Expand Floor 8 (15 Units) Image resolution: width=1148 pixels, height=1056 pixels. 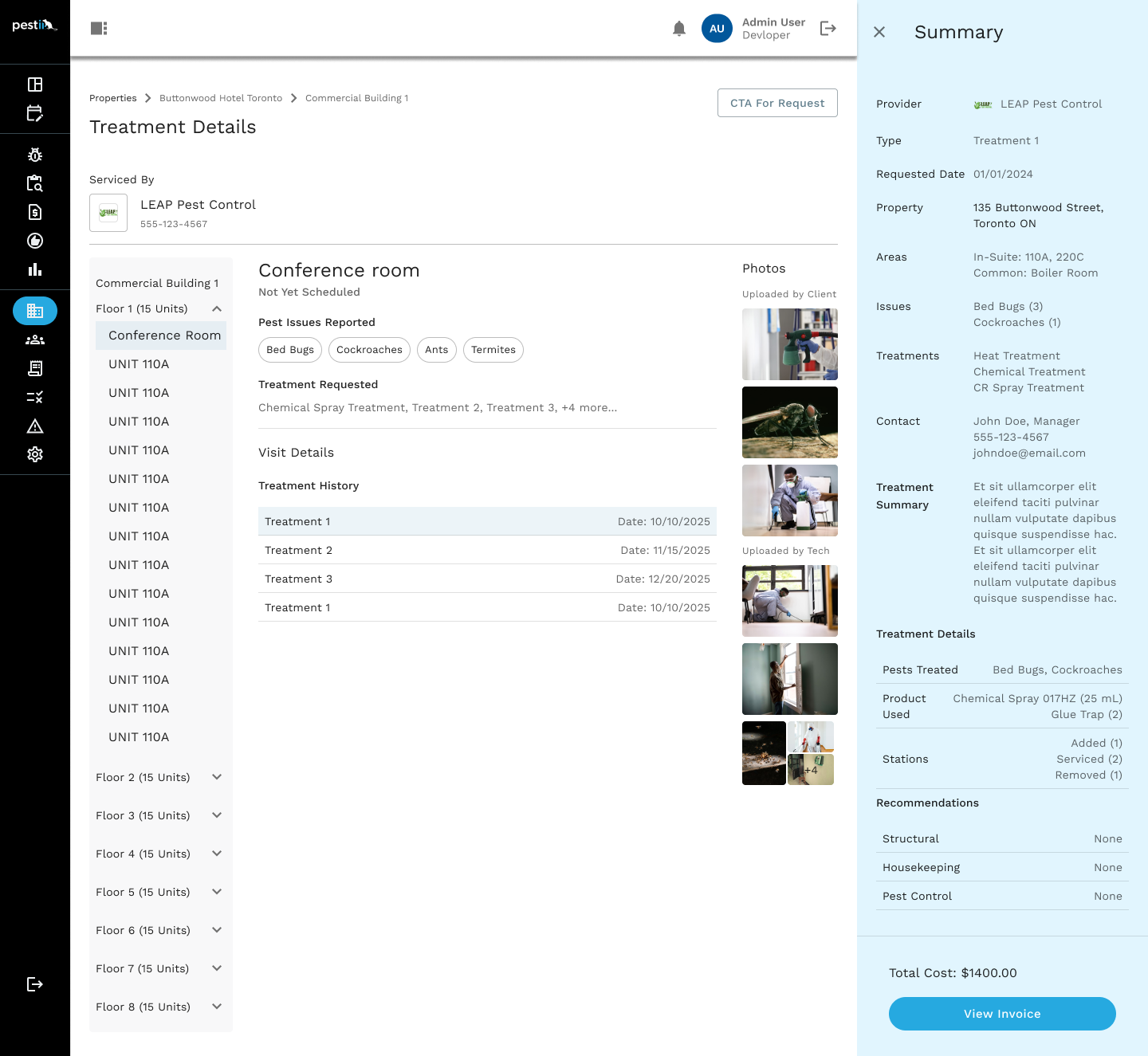(217, 1007)
